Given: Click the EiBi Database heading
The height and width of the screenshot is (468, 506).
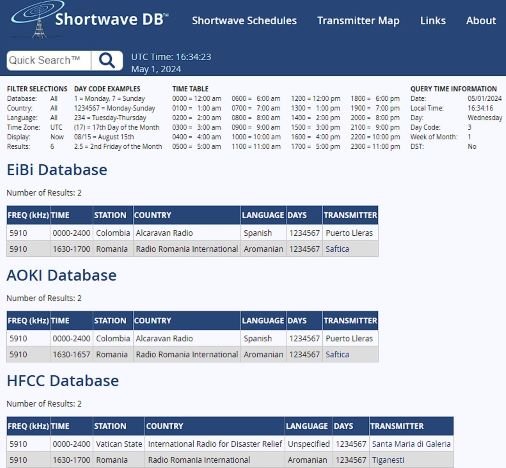Looking at the screenshot, I should (x=57, y=170).
